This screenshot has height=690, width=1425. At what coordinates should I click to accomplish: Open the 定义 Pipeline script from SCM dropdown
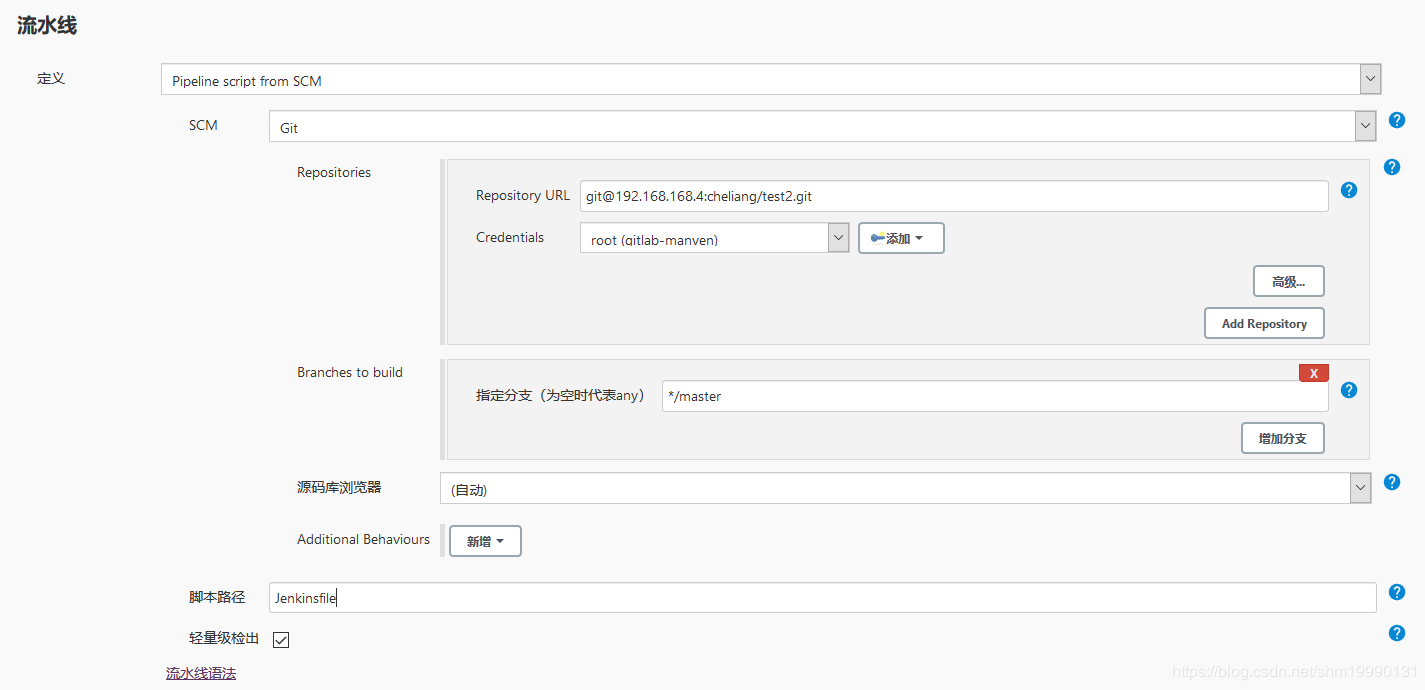(x=771, y=80)
